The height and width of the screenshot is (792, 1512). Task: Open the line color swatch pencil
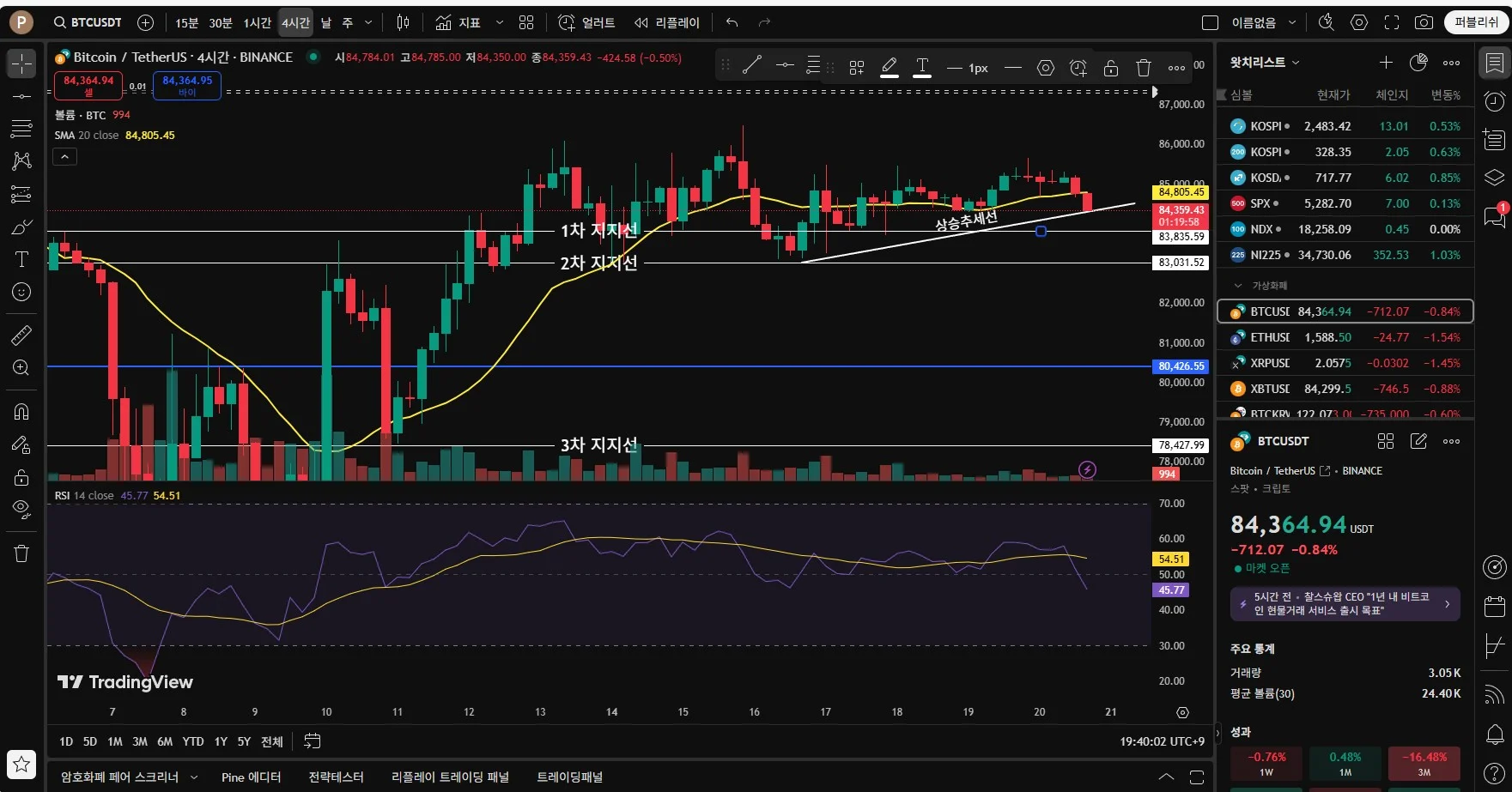pos(890,68)
